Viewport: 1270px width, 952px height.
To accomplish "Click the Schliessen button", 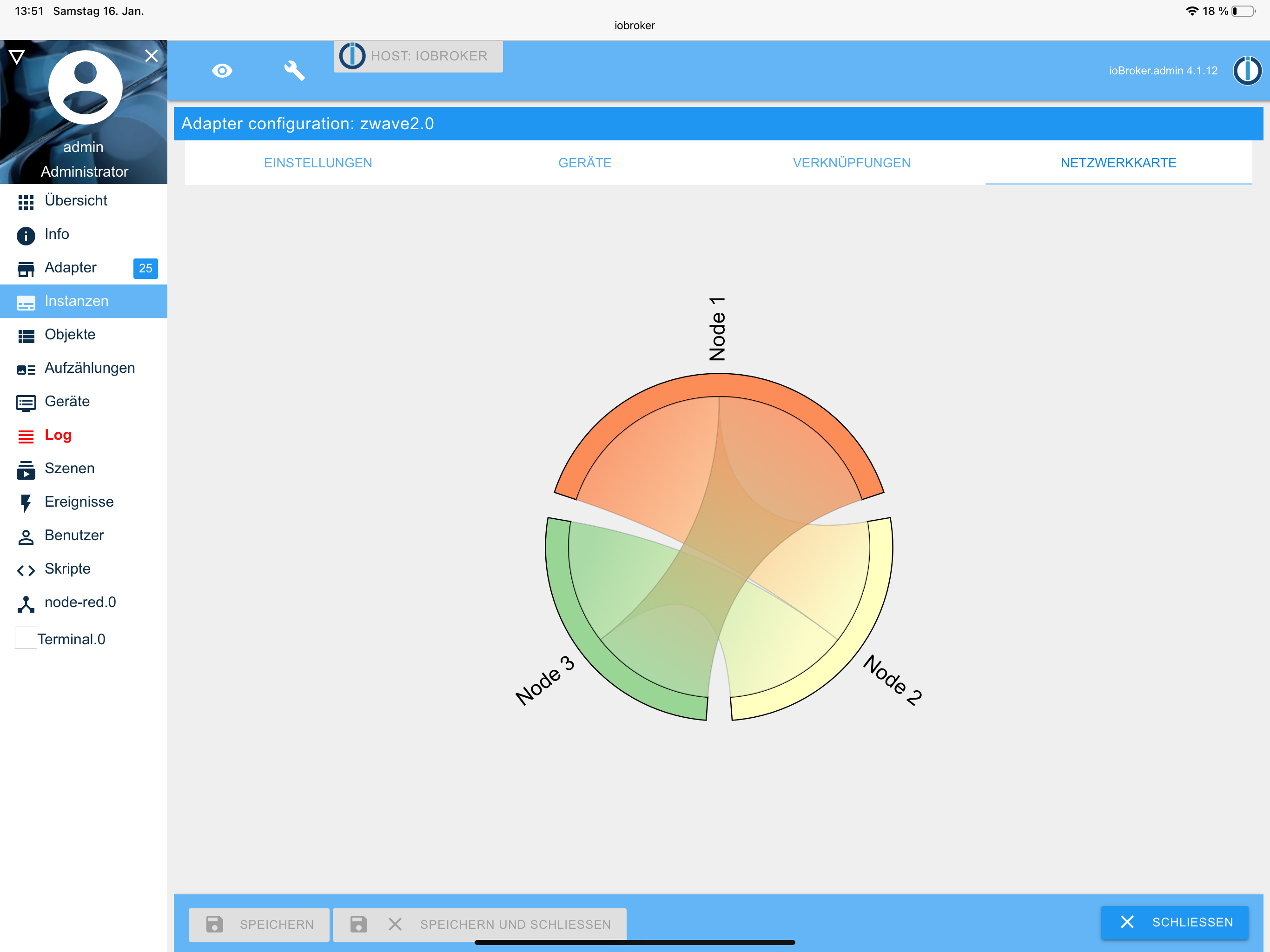I will 1174,922.
